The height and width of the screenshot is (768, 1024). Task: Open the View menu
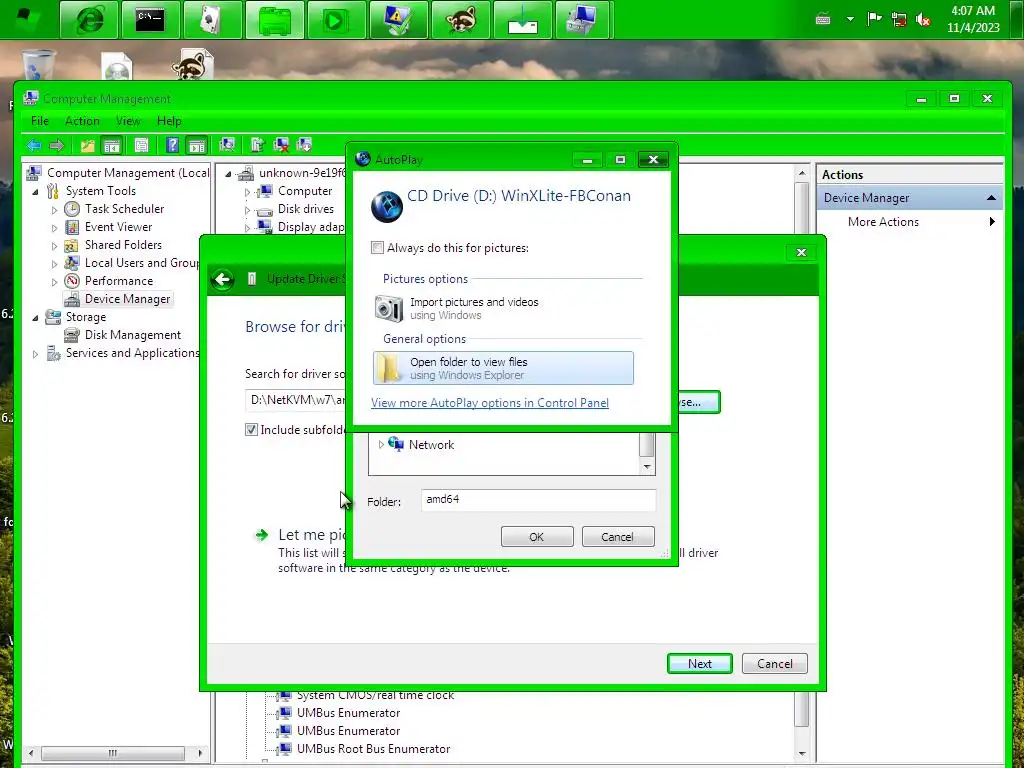pyautogui.click(x=128, y=121)
